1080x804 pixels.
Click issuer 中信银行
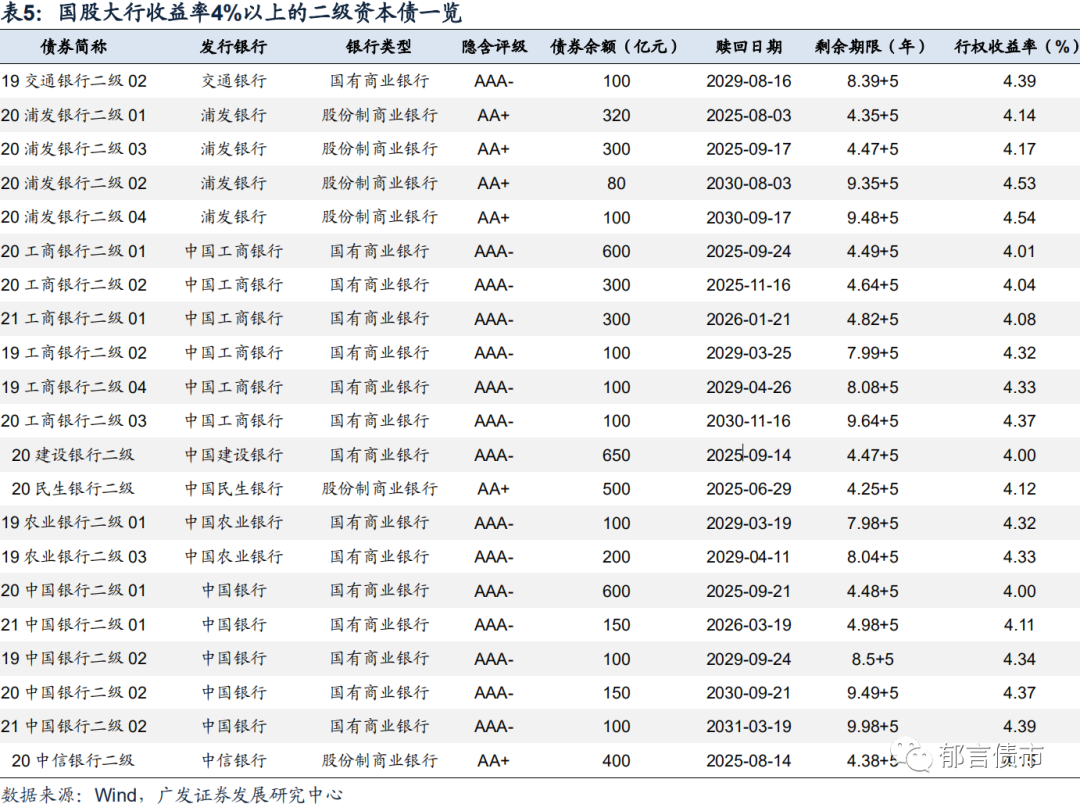pyautogui.click(x=233, y=761)
